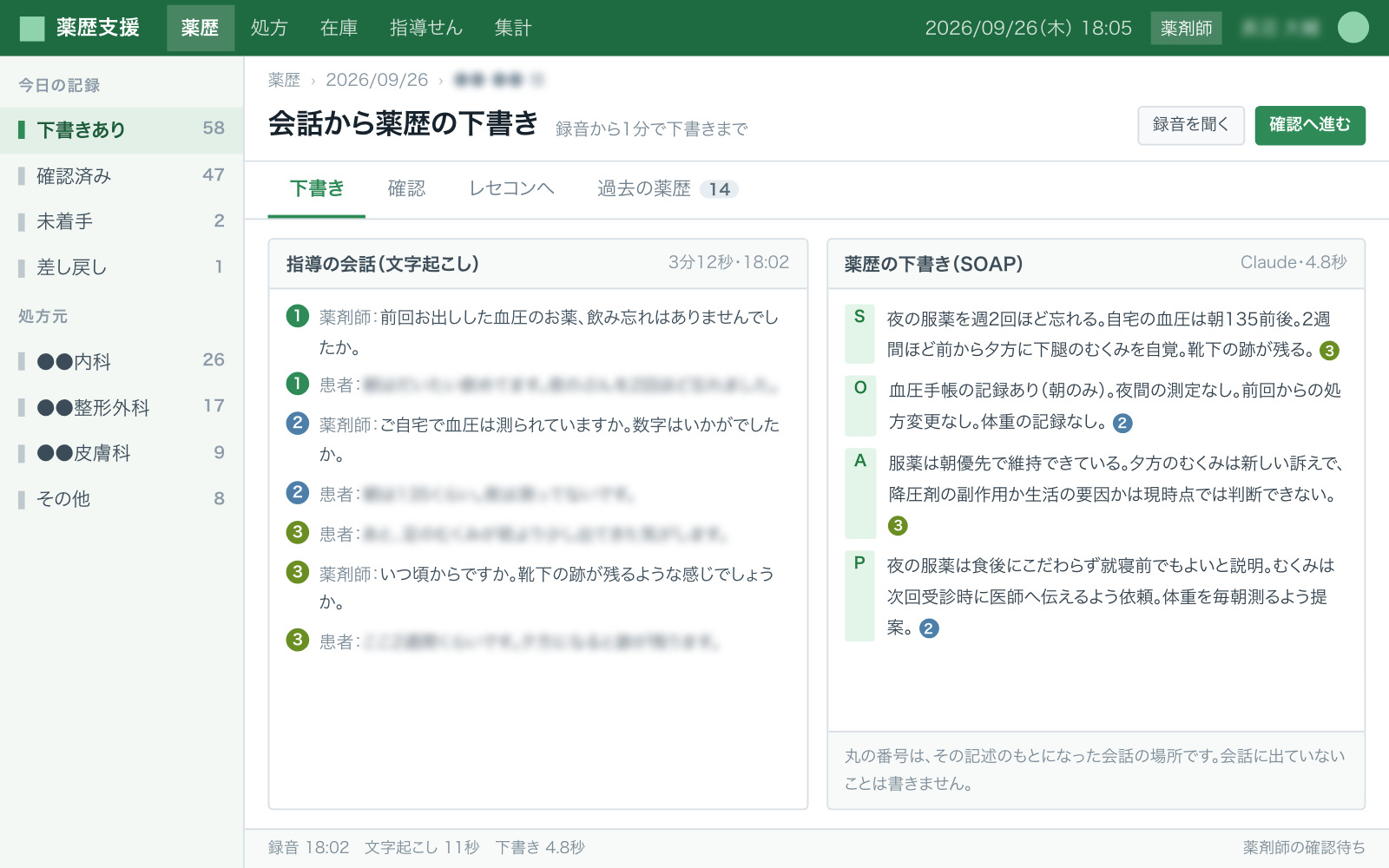Click the A section label badge
The image size is (1389, 868).
pyautogui.click(x=859, y=493)
